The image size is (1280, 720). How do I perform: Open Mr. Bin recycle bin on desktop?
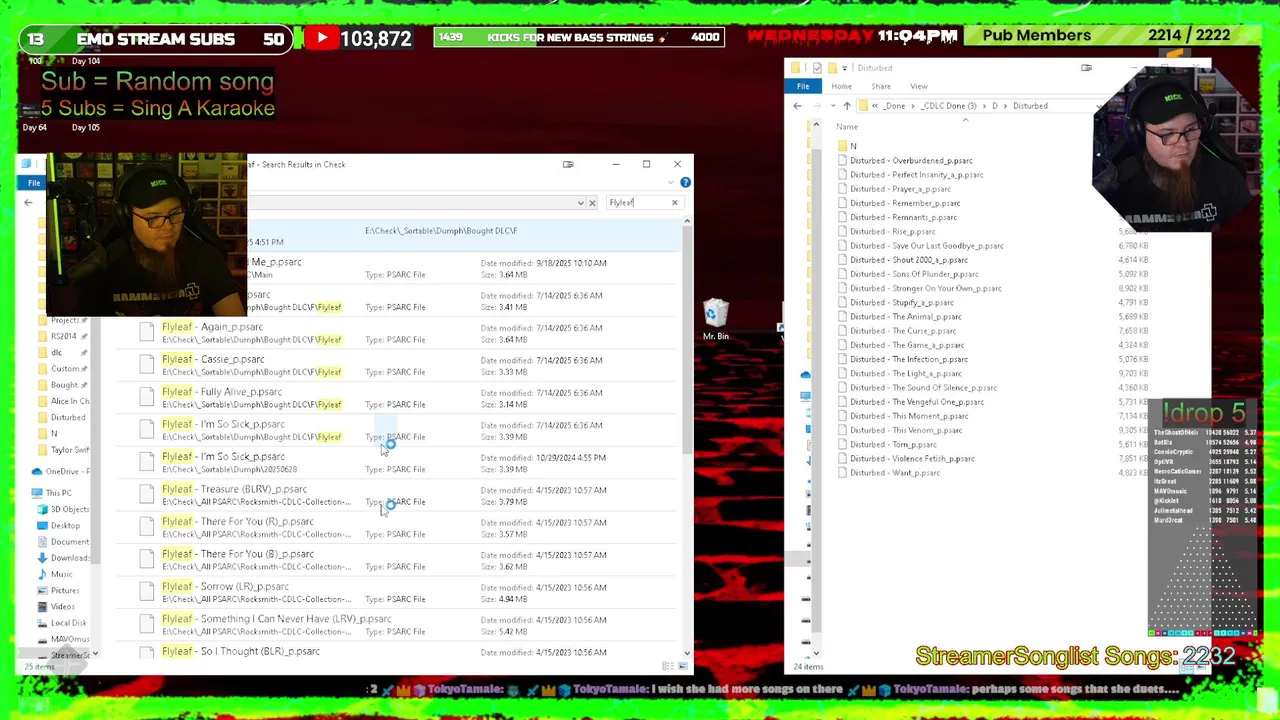[715, 320]
